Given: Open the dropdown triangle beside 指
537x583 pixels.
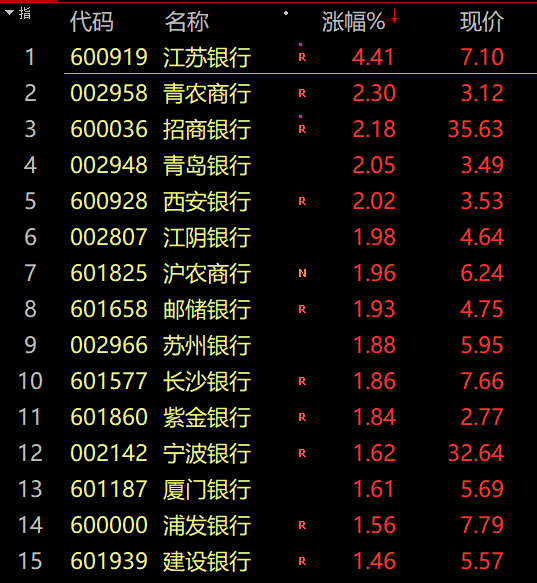Looking at the screenshot, I should [10, 13].
